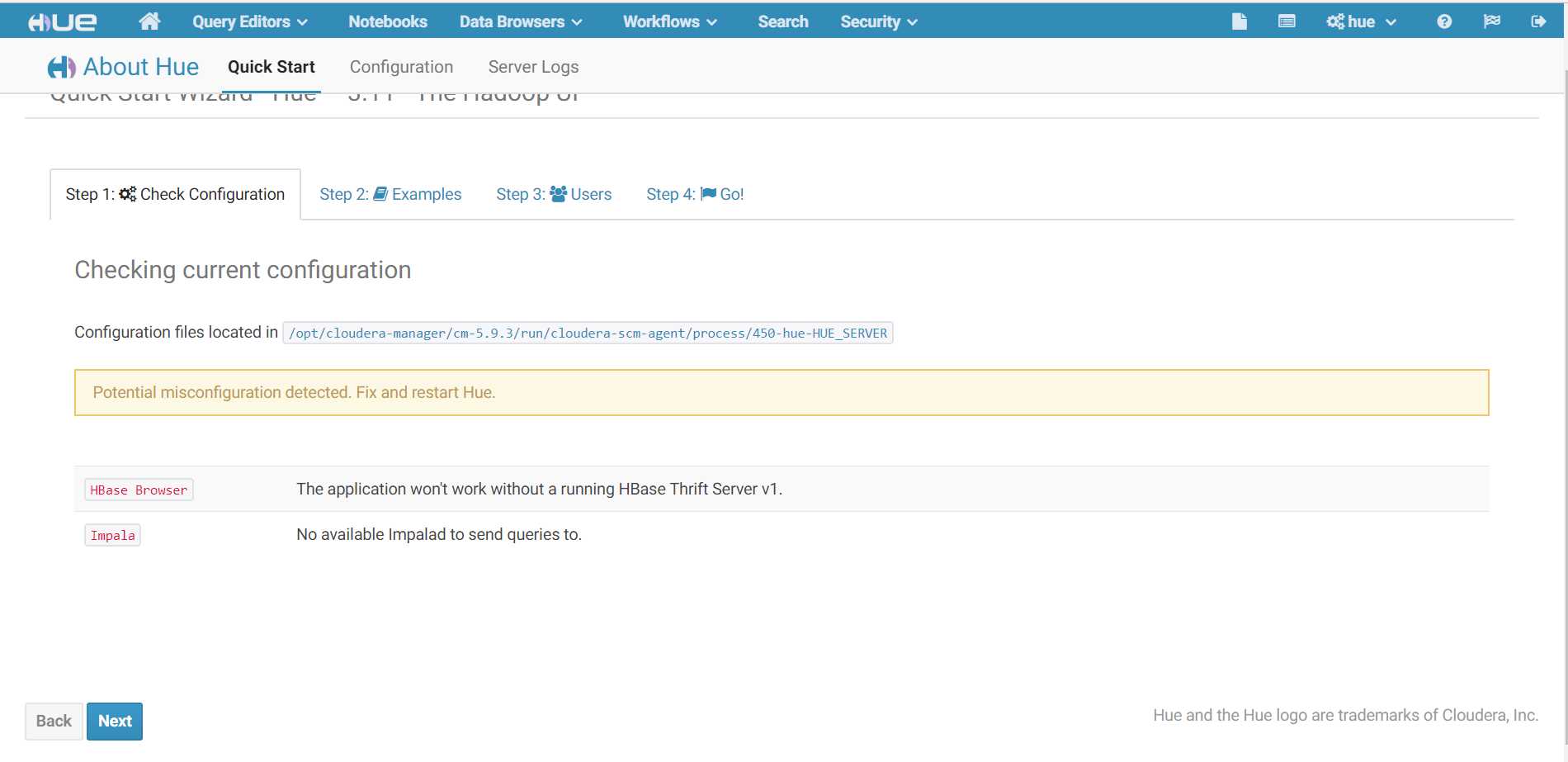
Task: Click the About Hue logo icon
Action: click(62, 67)
